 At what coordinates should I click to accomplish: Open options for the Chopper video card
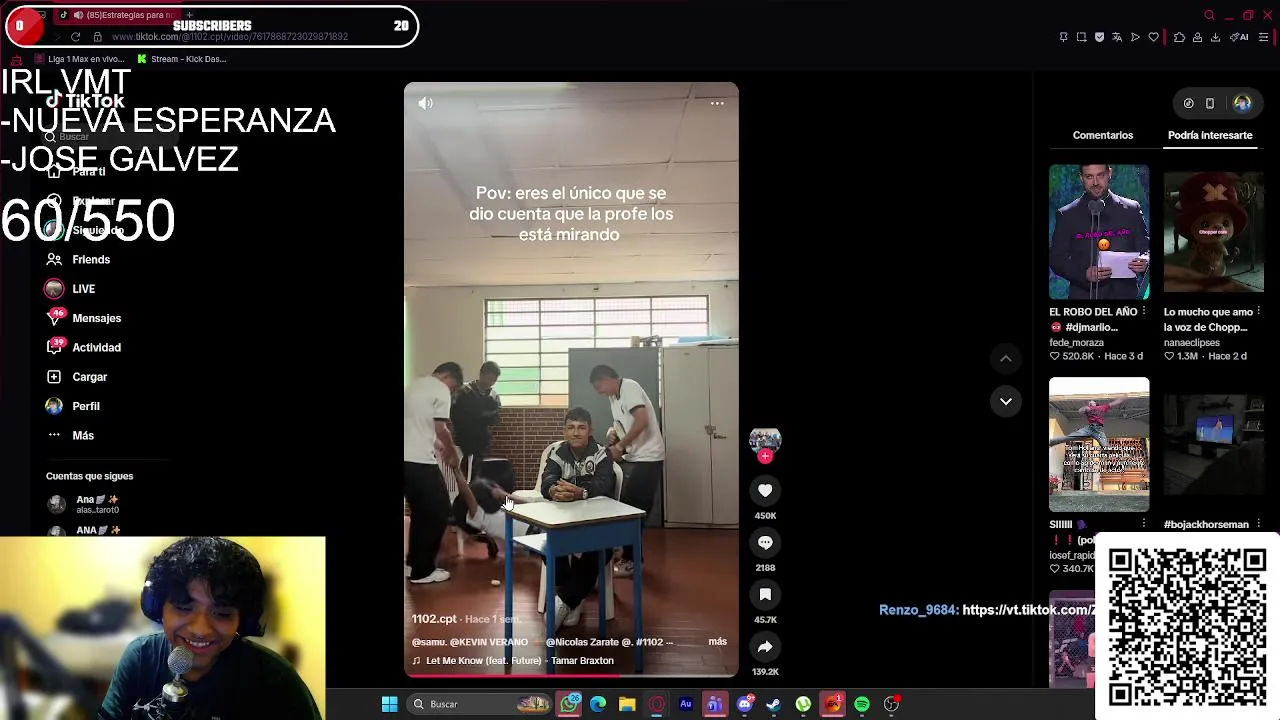[1259, 311]
